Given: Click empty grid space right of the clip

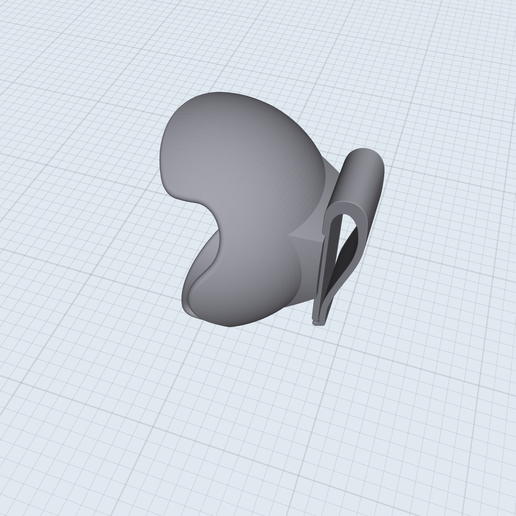Looking at the screenshot, I should [450, 233].
